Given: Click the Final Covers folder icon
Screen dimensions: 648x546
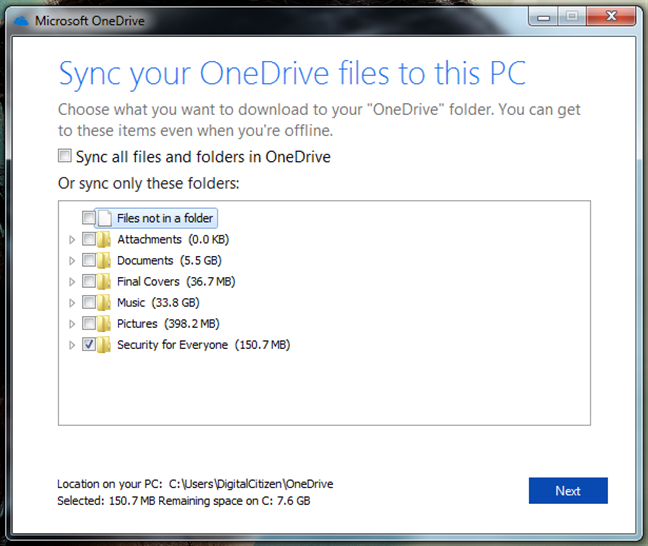Looking at the screenshot, I should pyautogui.click(x=104, y=281).
